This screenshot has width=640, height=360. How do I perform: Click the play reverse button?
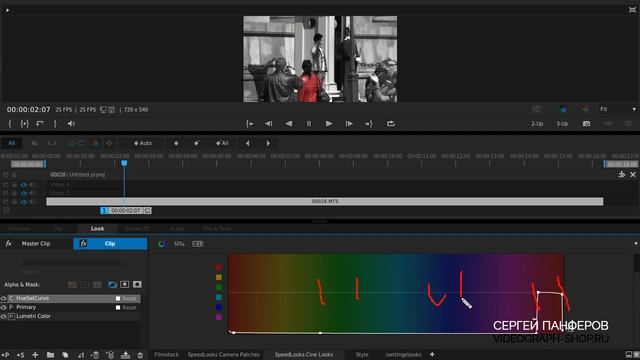point(289,124)
